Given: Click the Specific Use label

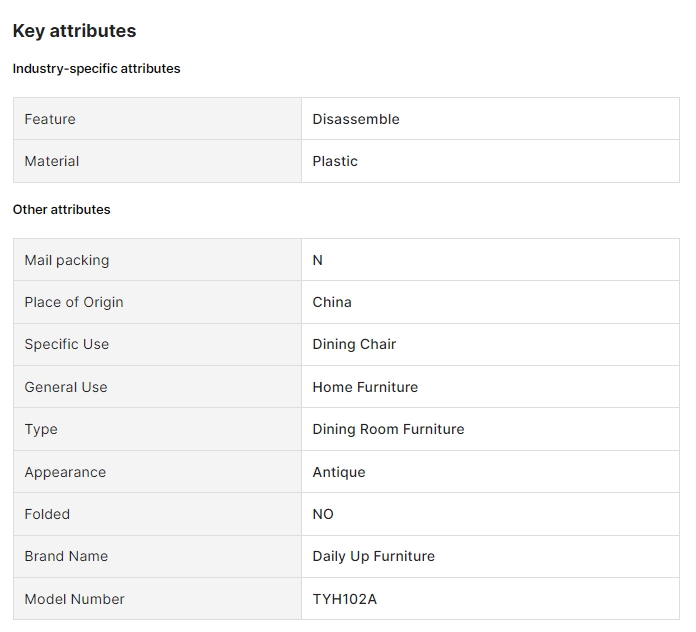Looking at the screenshot, I should 67,344.
